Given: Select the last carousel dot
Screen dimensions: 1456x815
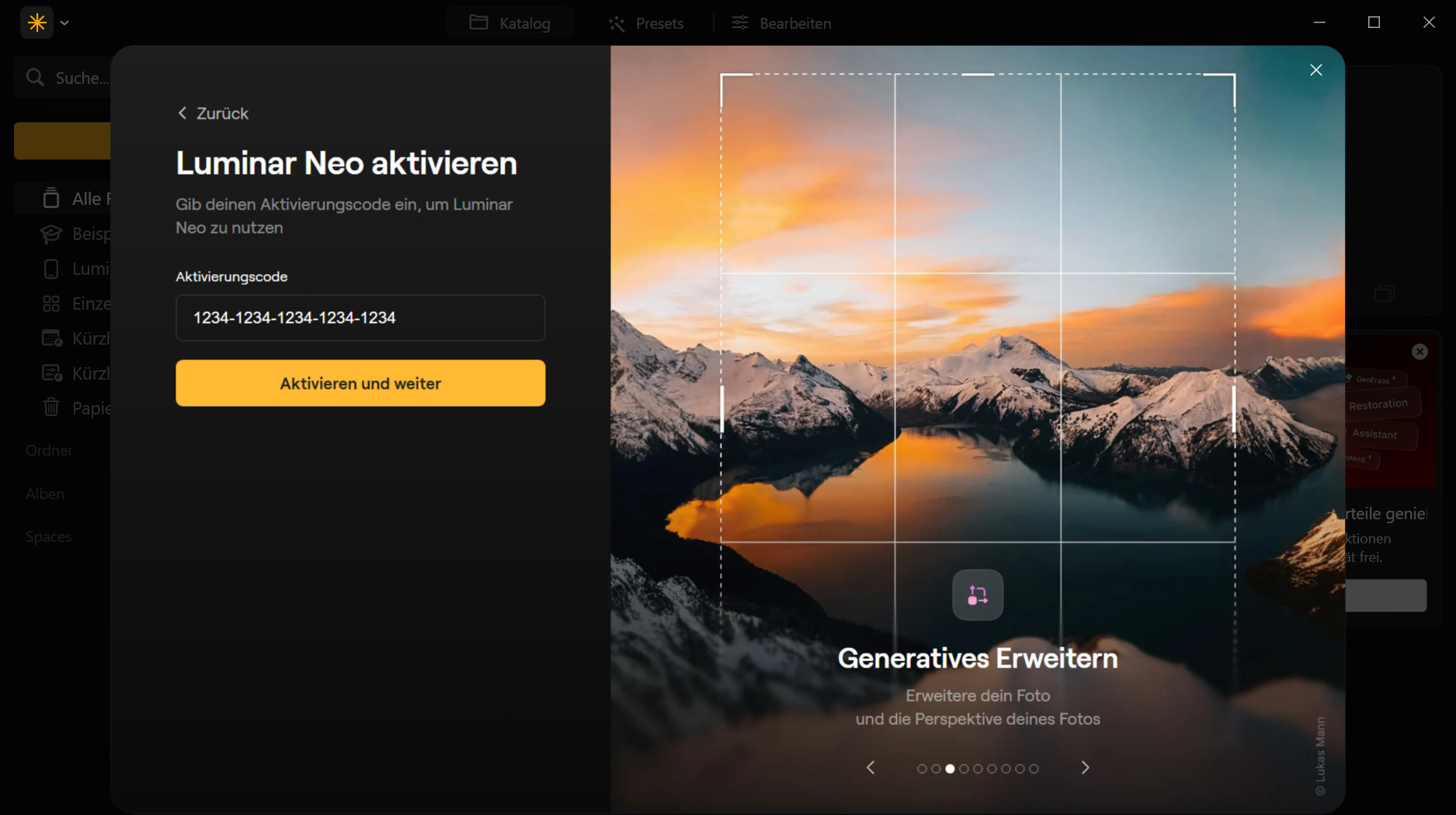Looking at the screenshot, I should coord(1034,768).
